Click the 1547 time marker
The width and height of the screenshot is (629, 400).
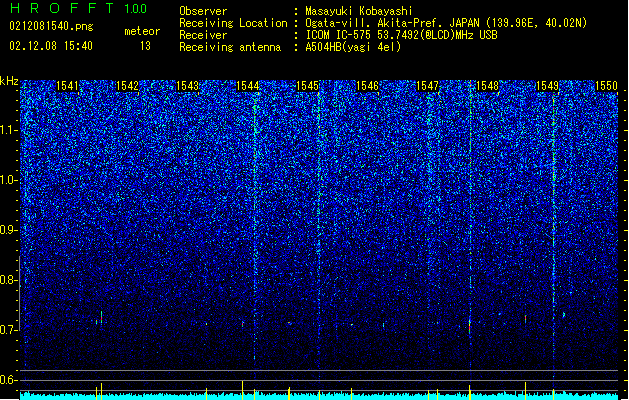[427, 86]
